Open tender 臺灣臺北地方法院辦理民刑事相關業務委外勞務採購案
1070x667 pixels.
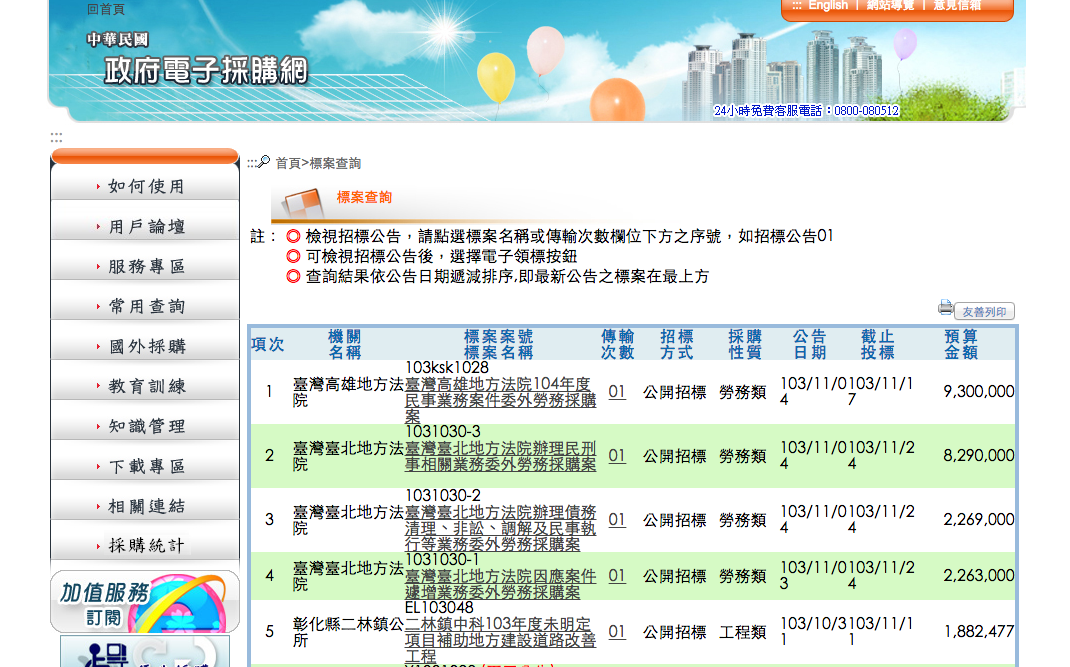[500, 456]
